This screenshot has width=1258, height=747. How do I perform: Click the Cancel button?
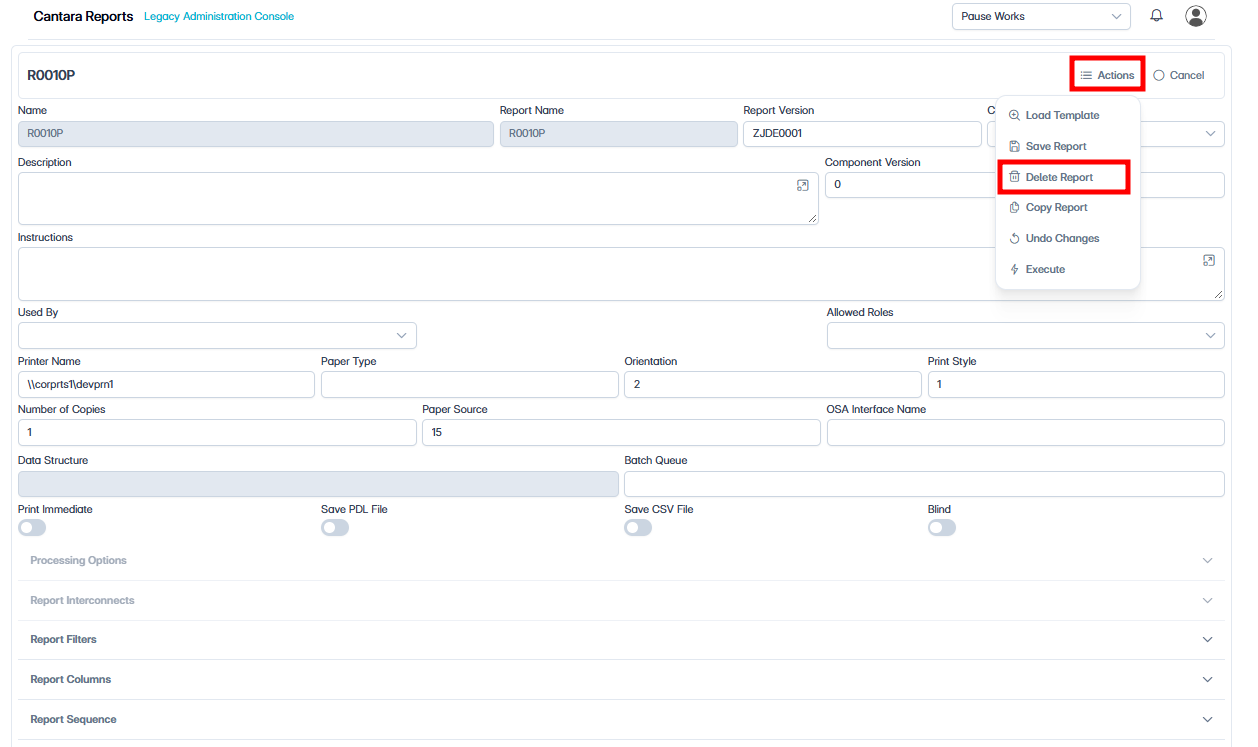click(1179, 75)
